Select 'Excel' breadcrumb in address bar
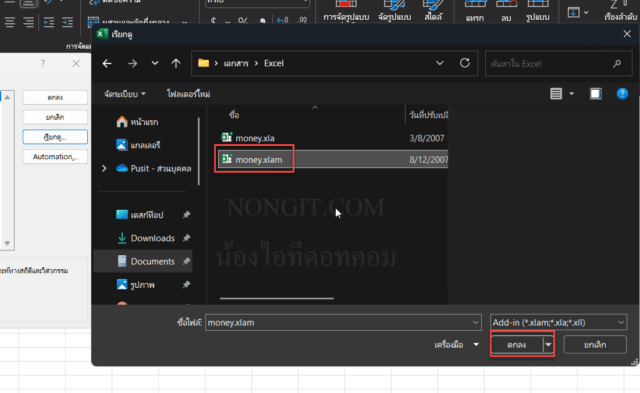Screen dimensions: 640x393 click(x=273, y=63)
